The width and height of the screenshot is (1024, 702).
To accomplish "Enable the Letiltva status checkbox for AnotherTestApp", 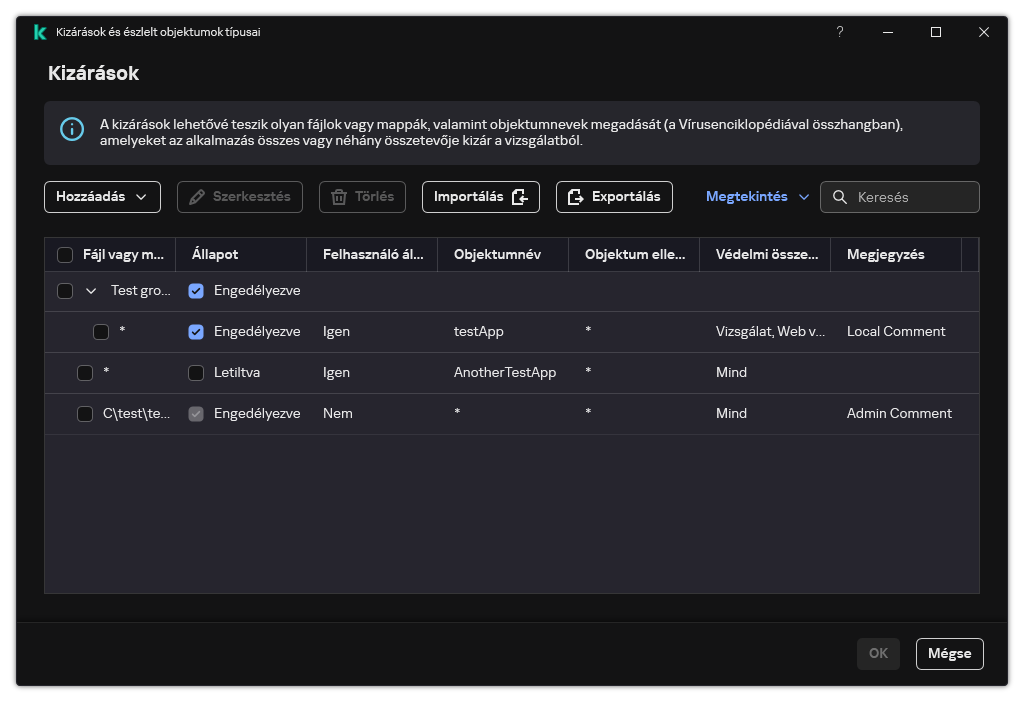I will pyautogui.click(x=196, y=373).
